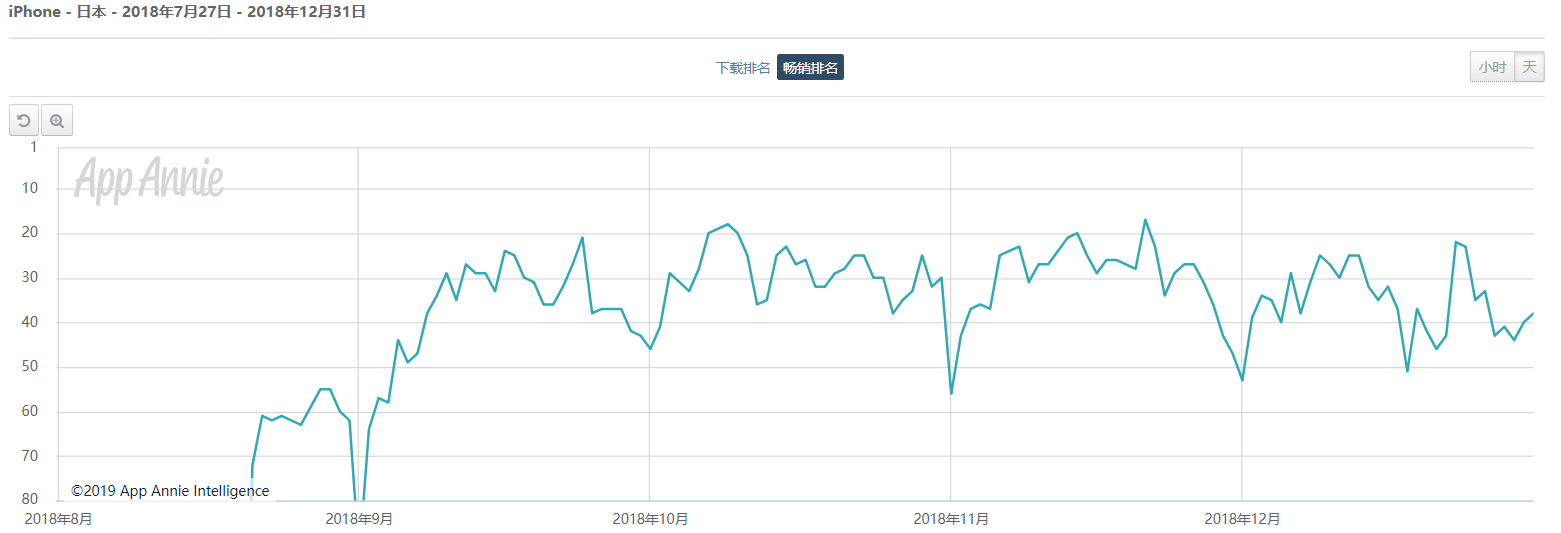This screenshot has width=1561, height=533.
Task: Click the 2018年12月 x-axis label
Action: point(1242,519)
